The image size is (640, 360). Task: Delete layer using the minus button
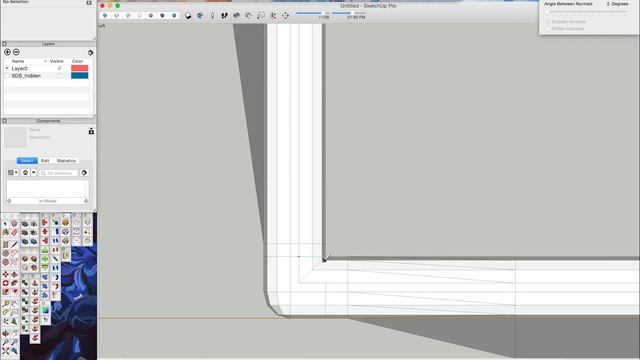(16, 52)
